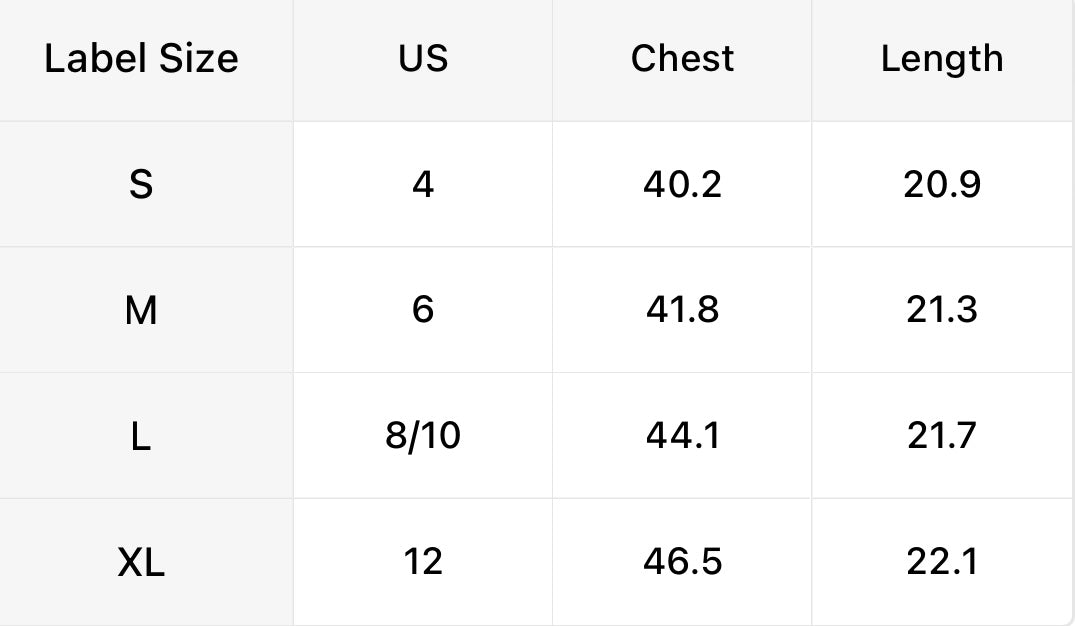This screenshot has height=626, width=1075.
Task: Click chest measurement 46.5
Action: click(x=682, y=562)
